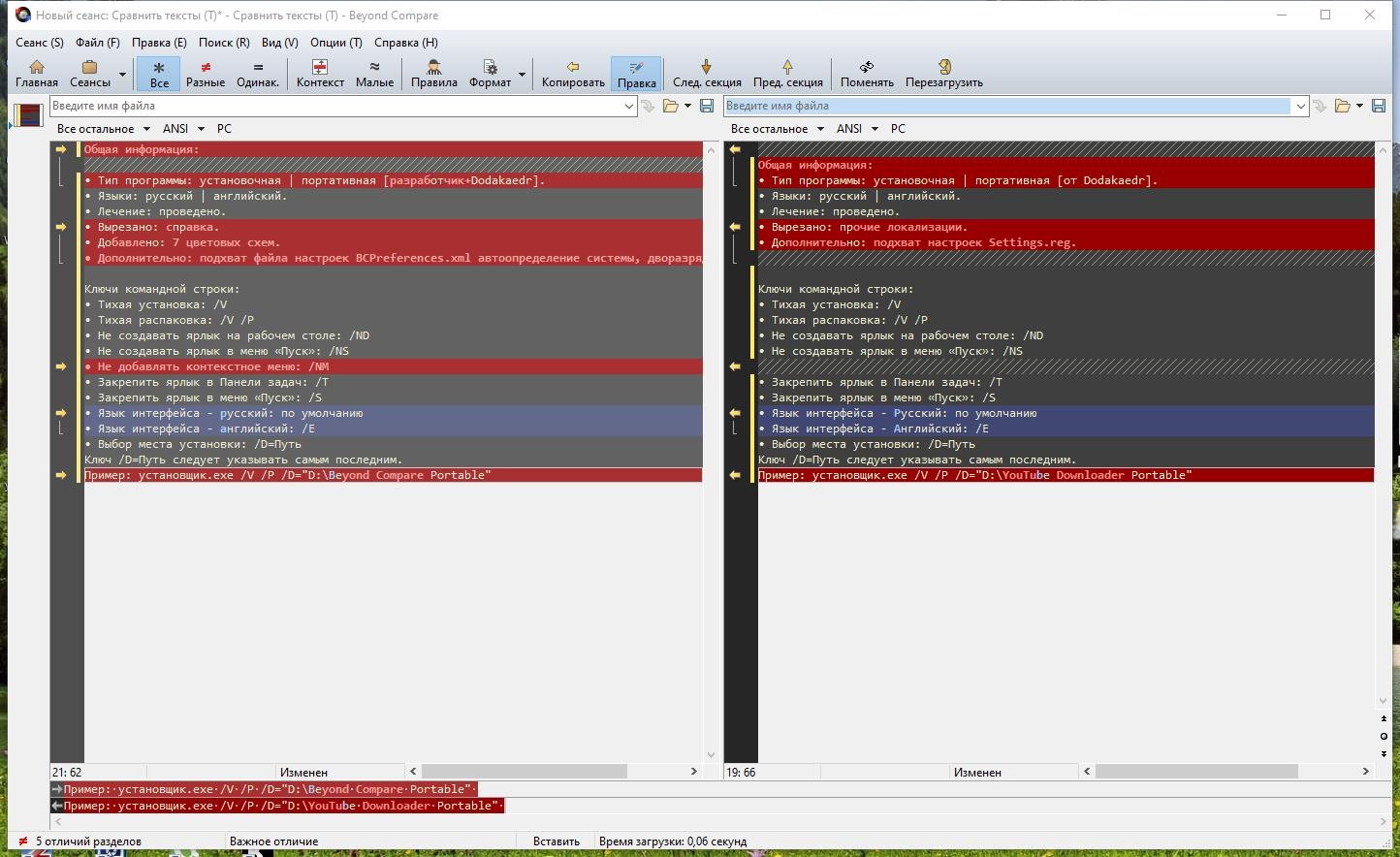The image size is (1400, 857).
Task: Go to previous section with Пред. секция
Action: click(x=787, y=73)
